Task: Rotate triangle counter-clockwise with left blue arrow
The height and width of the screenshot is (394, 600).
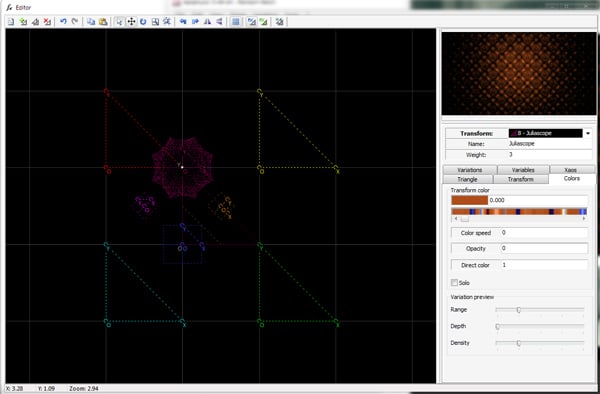Action: 183,22
